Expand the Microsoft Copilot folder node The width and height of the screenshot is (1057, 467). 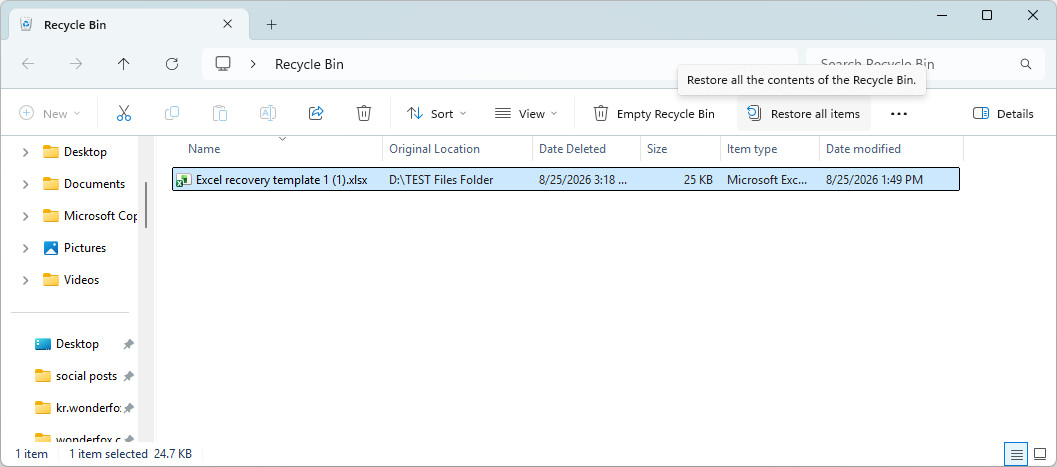pyautogui.click(x=26, y=216)
